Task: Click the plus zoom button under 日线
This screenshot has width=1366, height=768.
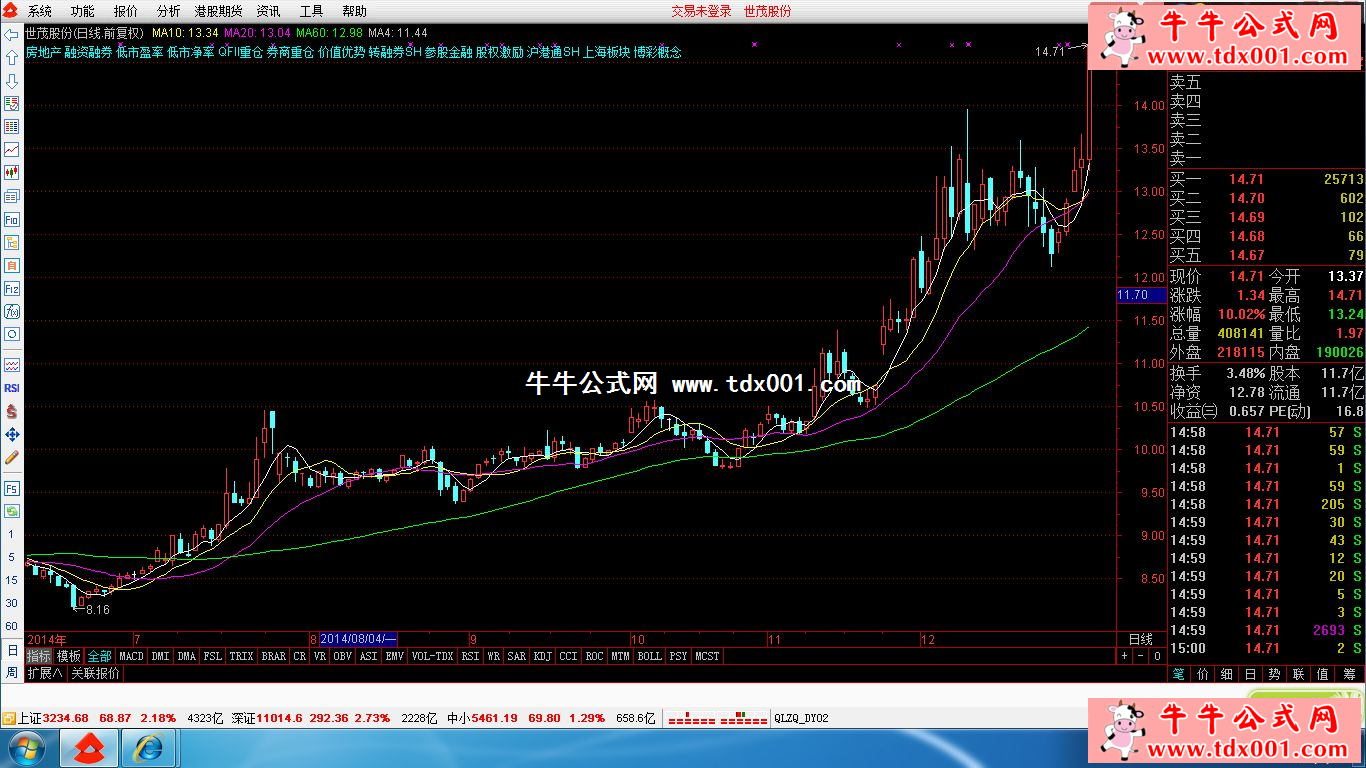Action: click(1125, 656)
